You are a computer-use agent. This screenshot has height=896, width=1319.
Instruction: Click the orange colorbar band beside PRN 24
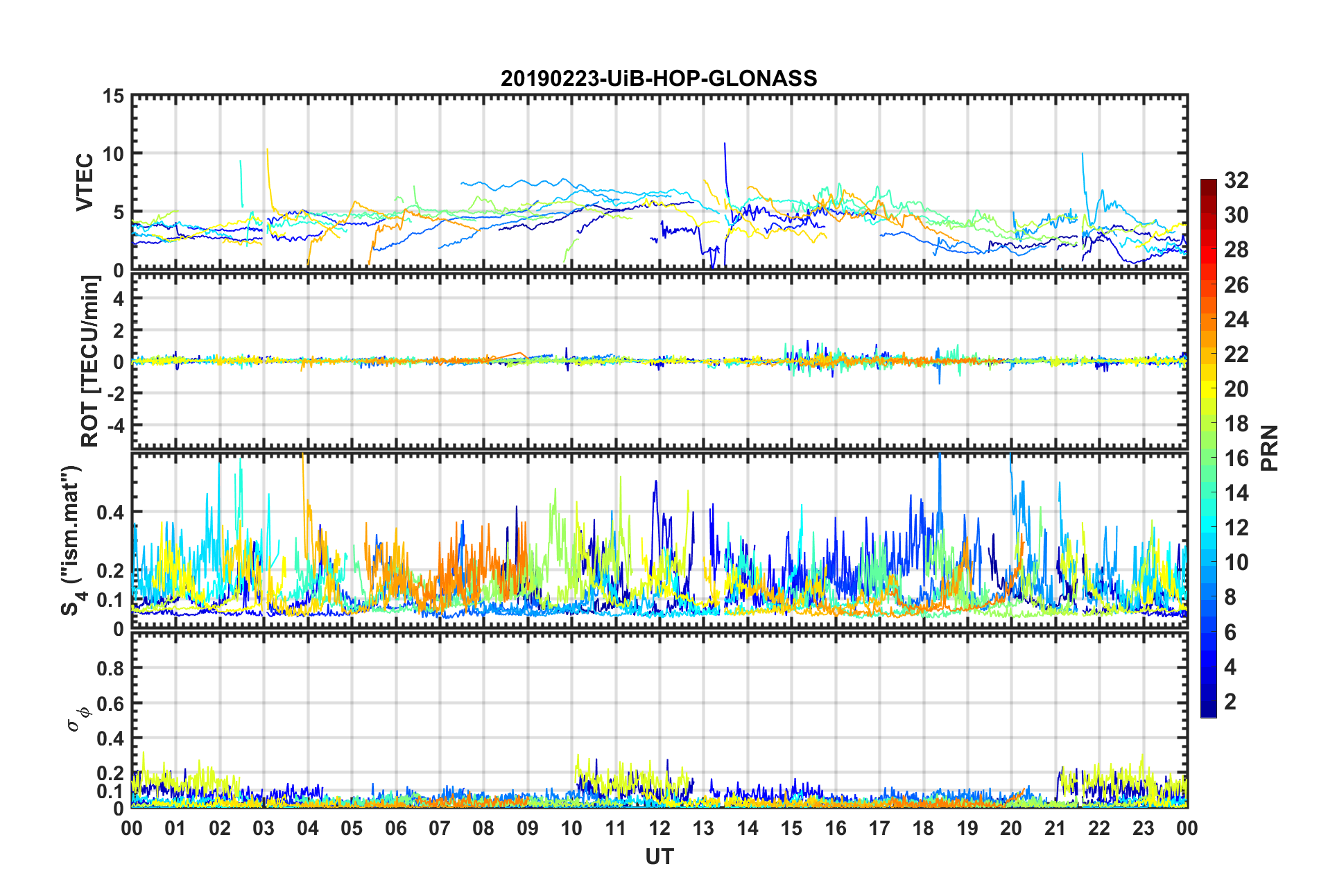[x=1209, y=320]
